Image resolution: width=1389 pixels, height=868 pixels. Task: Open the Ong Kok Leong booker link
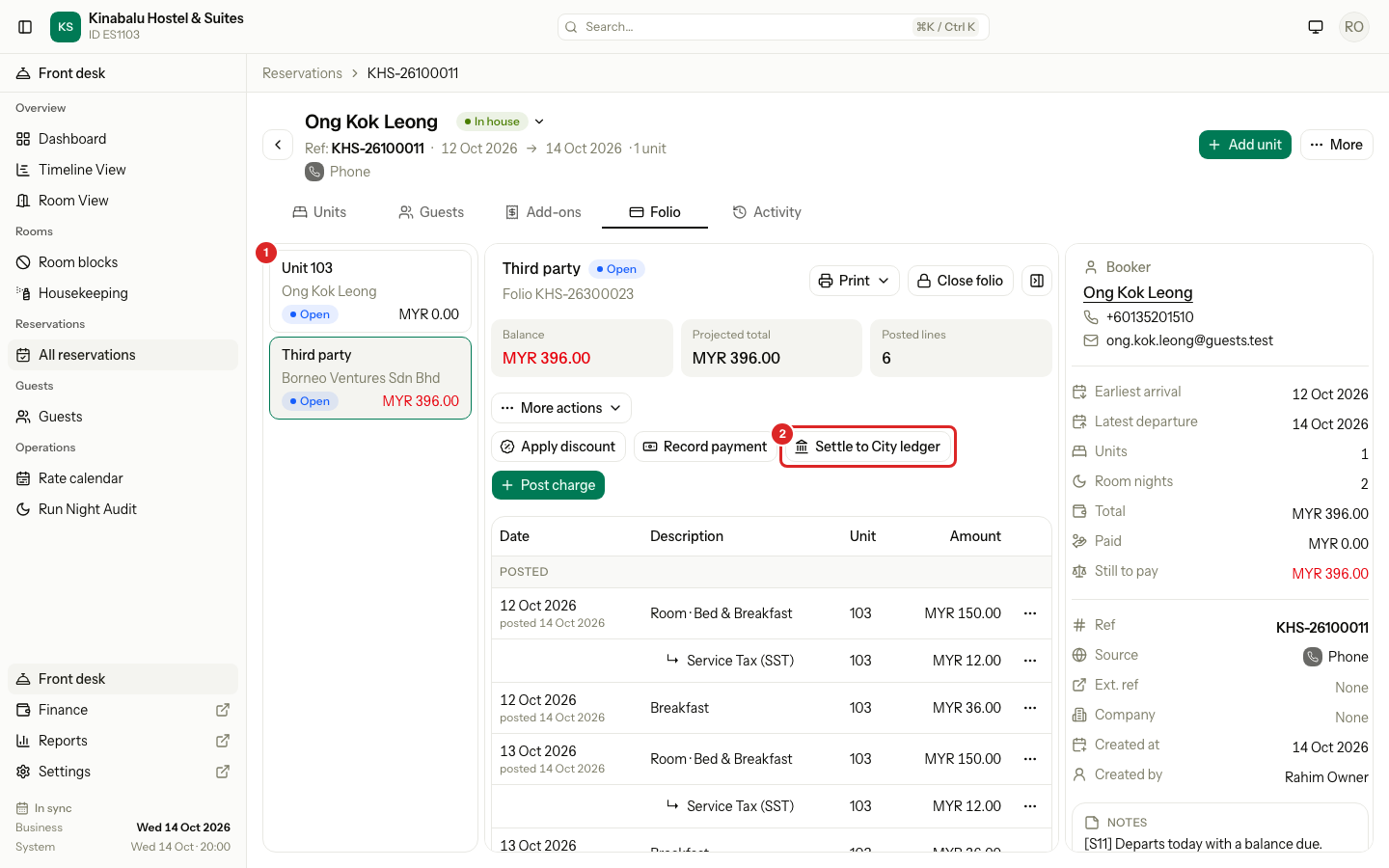click(1138, 292)
